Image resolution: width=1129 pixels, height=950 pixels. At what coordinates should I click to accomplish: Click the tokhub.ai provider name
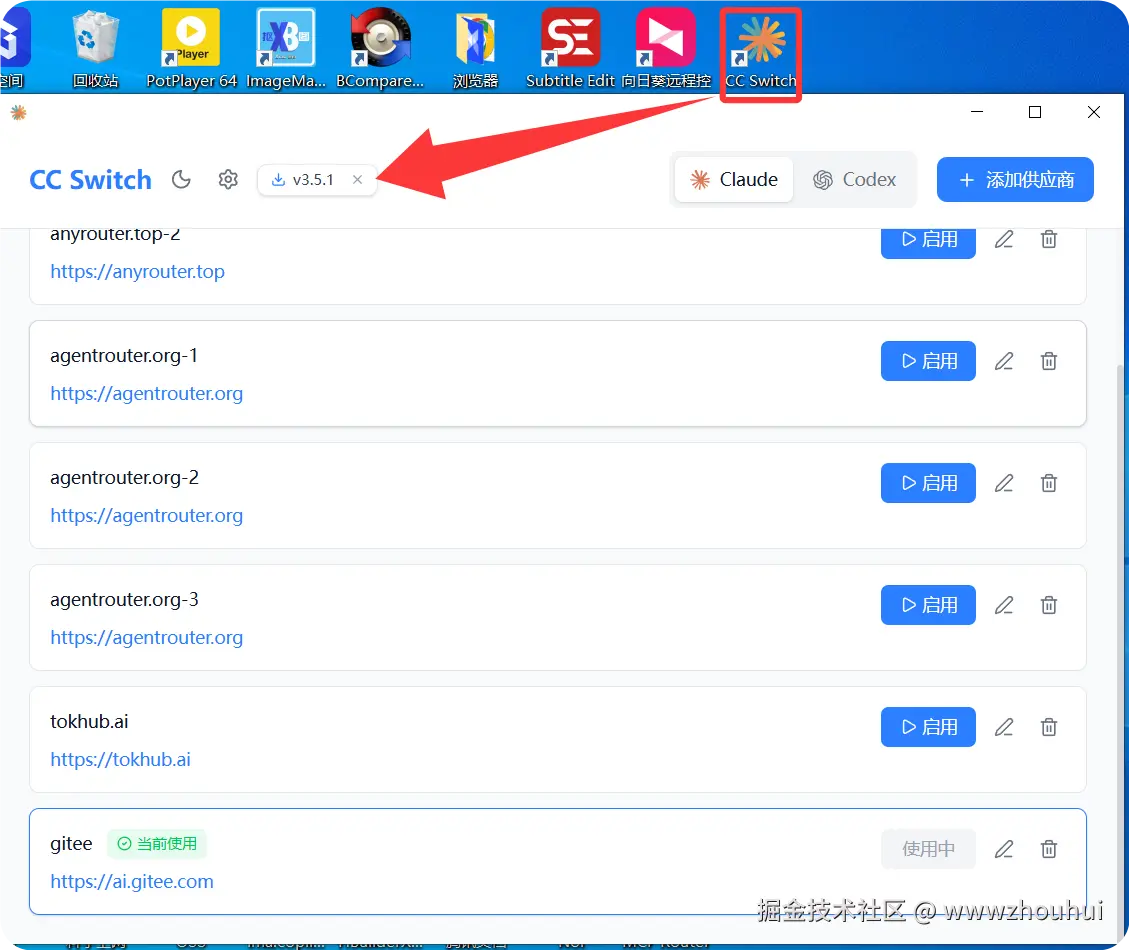point(89,722)
